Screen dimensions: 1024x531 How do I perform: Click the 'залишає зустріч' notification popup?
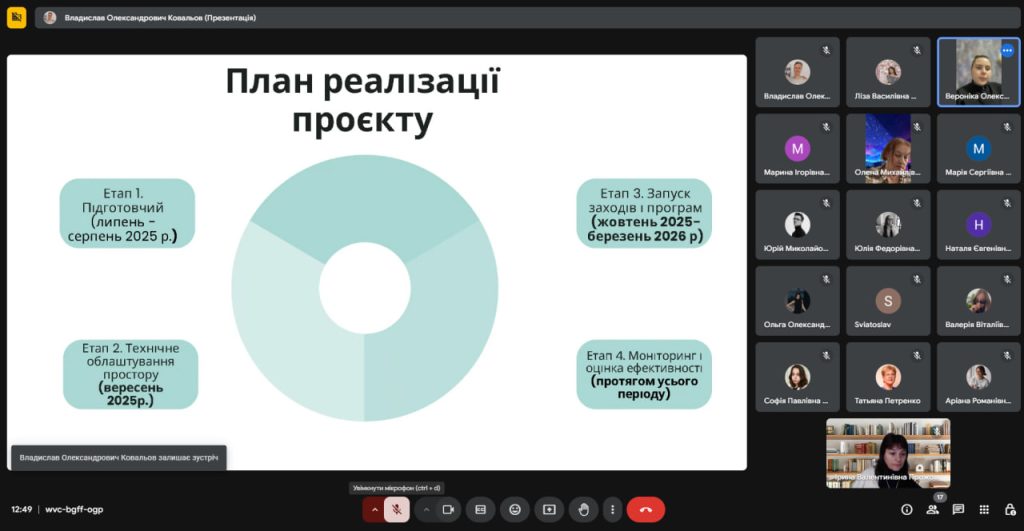point(118,457)
